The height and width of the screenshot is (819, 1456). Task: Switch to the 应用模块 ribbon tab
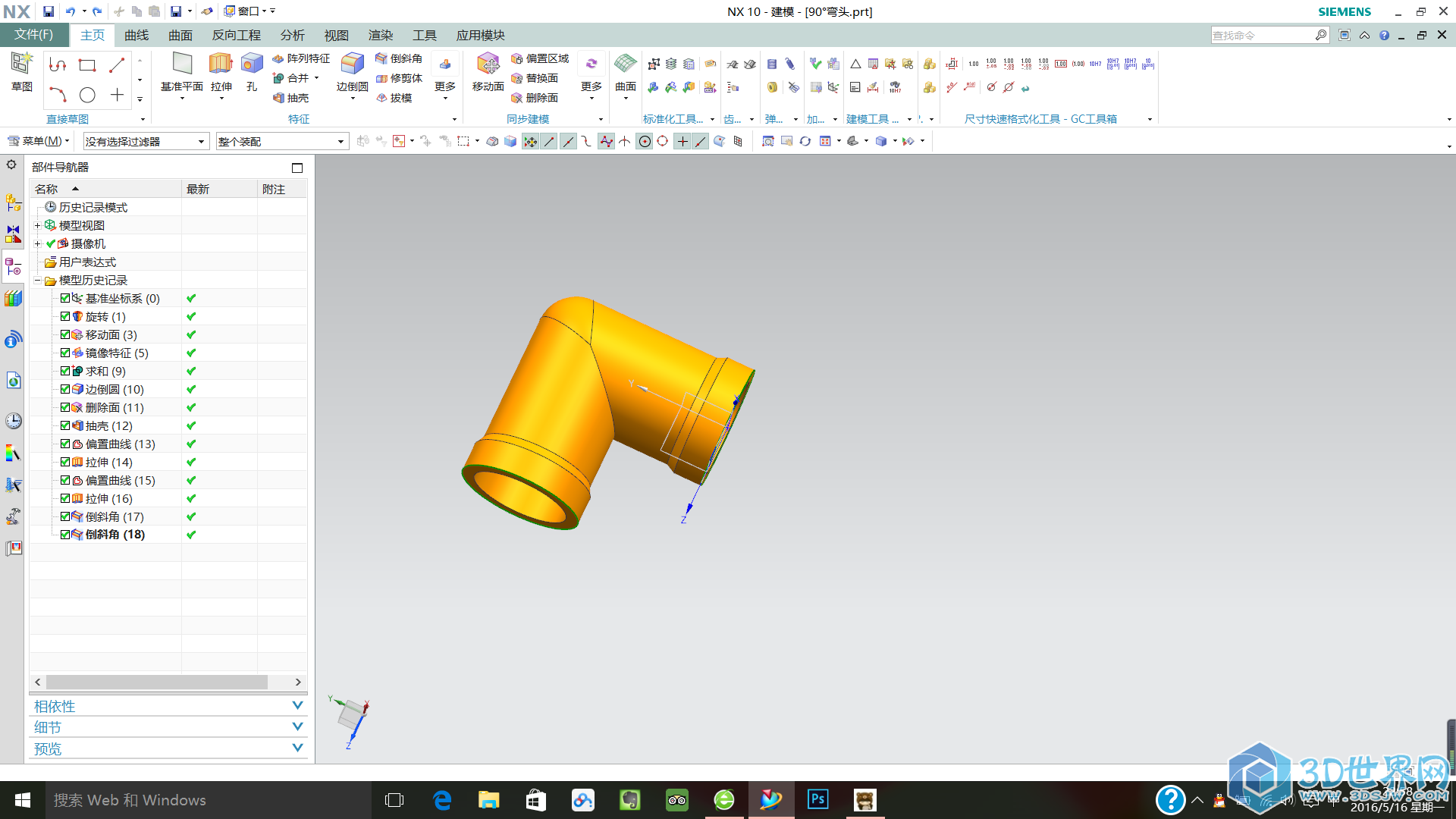click(480, 35)
